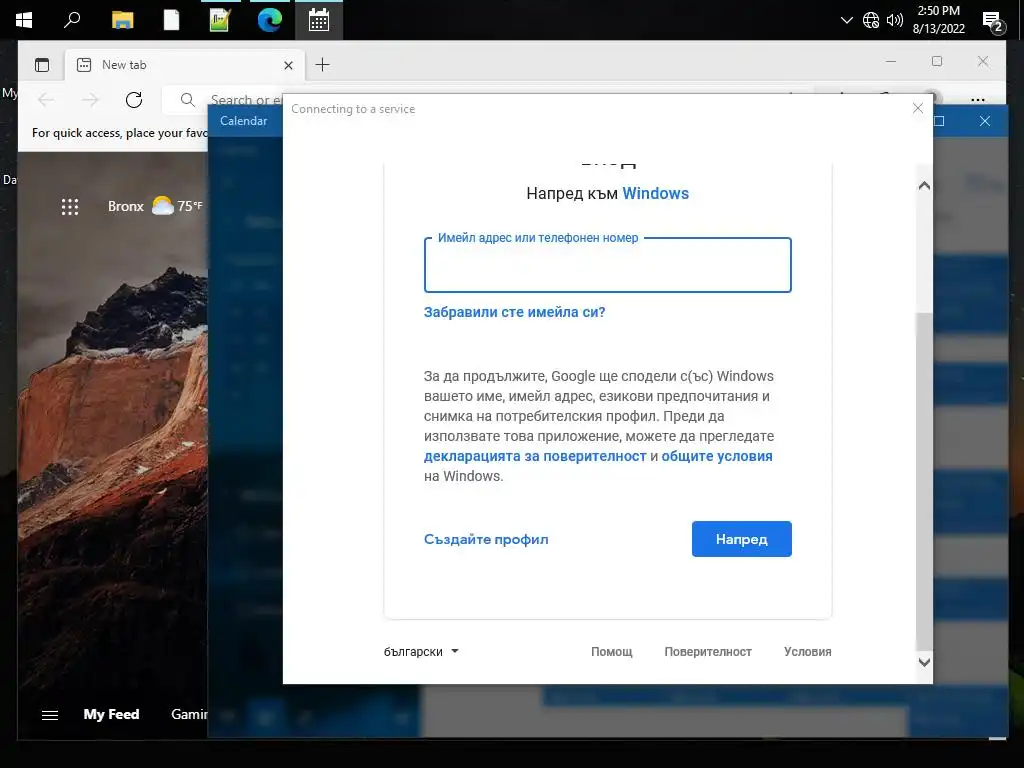Reload the page in Edge

coord(134,100)
